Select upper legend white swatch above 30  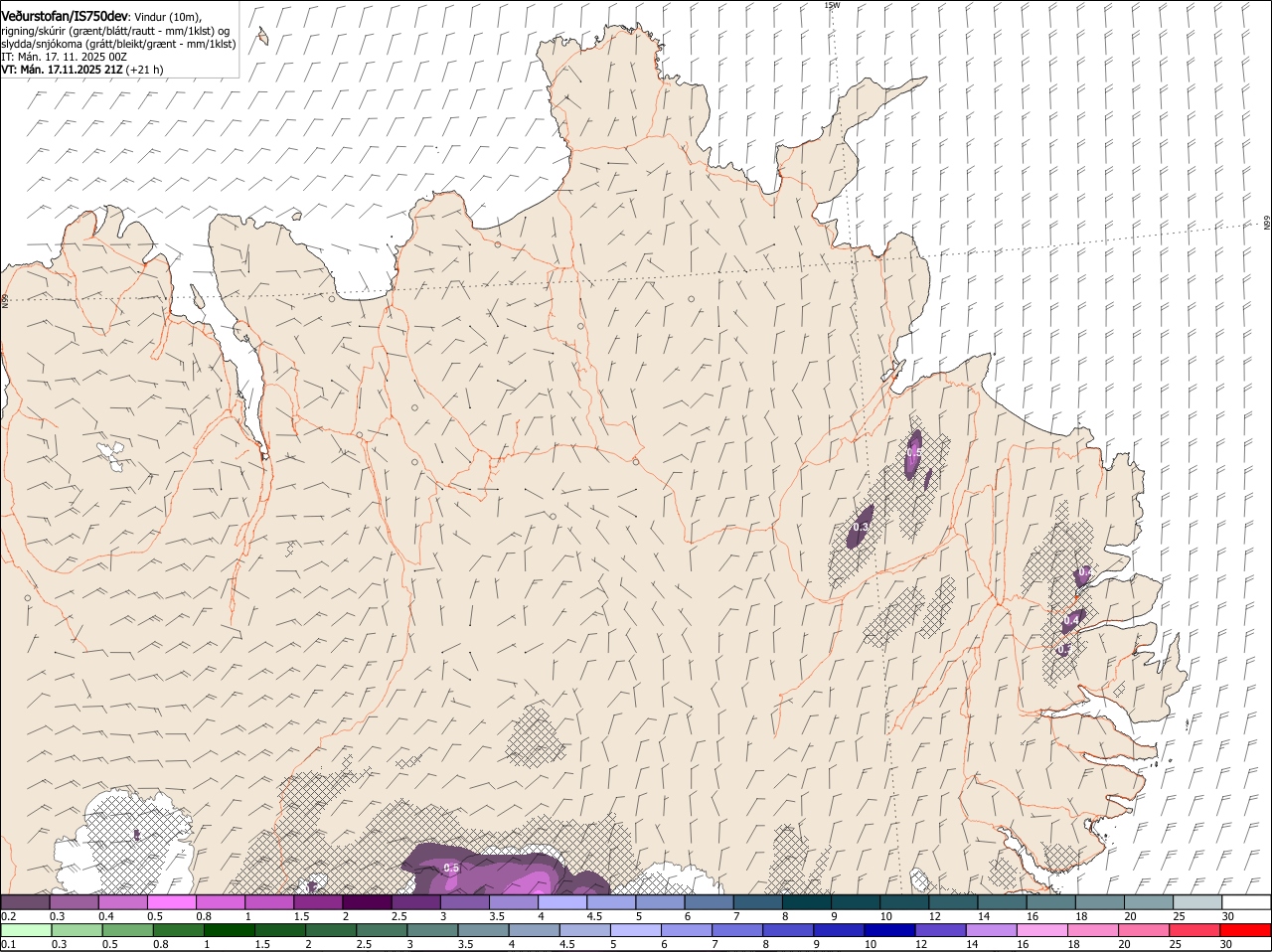[1246, 902]
